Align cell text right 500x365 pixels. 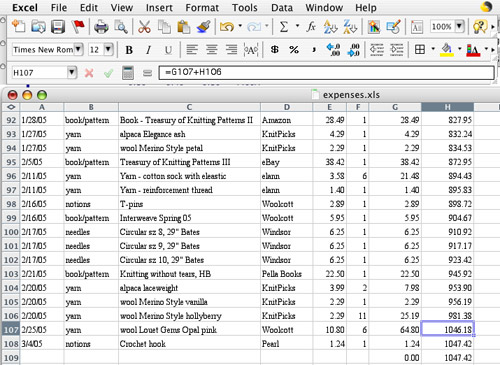click(231, 50)
